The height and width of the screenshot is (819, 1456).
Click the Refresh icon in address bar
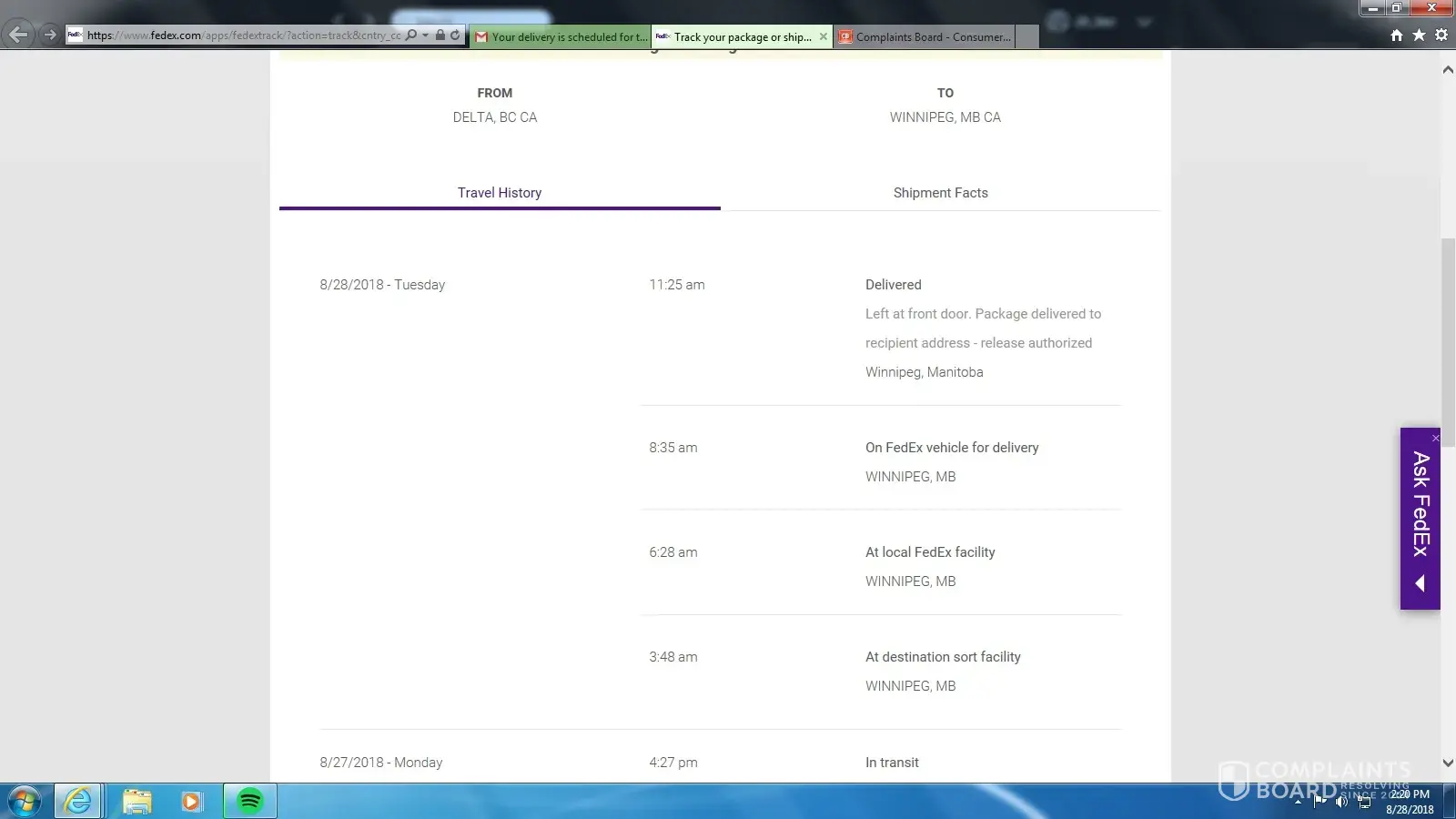point(455,35)
